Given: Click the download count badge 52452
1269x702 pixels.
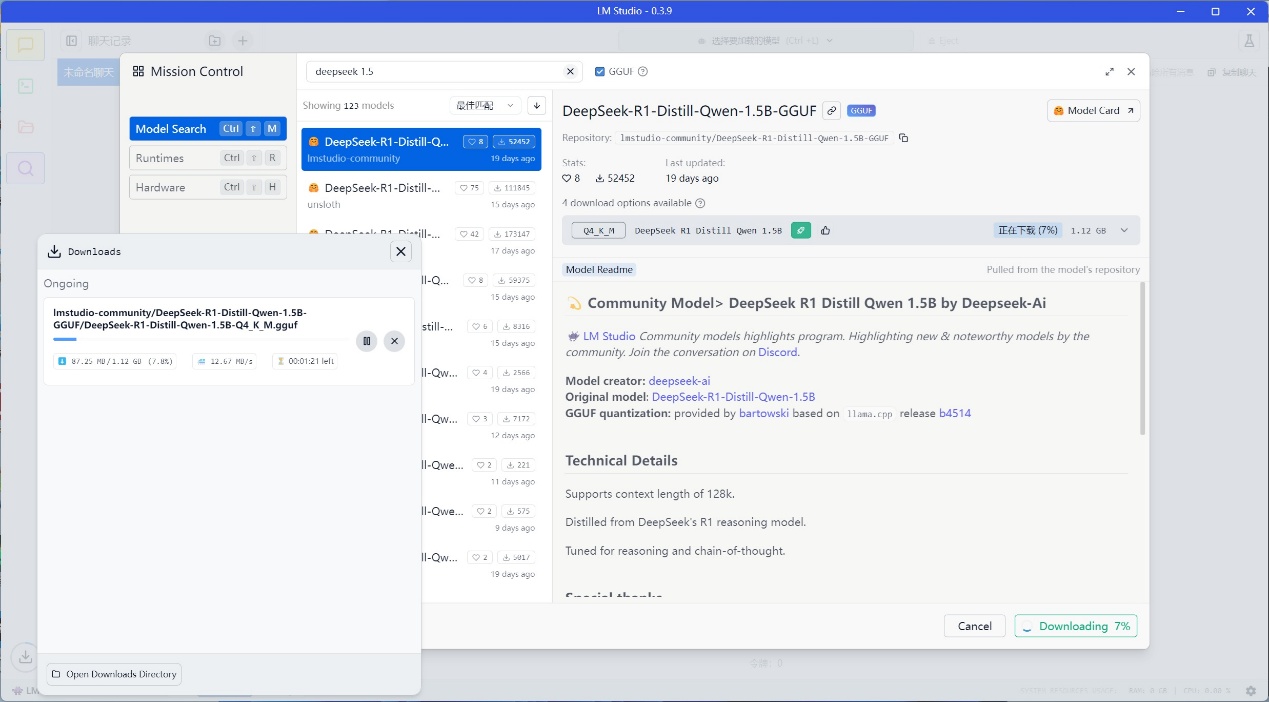Looking at the screenshot, I should click(x=515, y=142).
